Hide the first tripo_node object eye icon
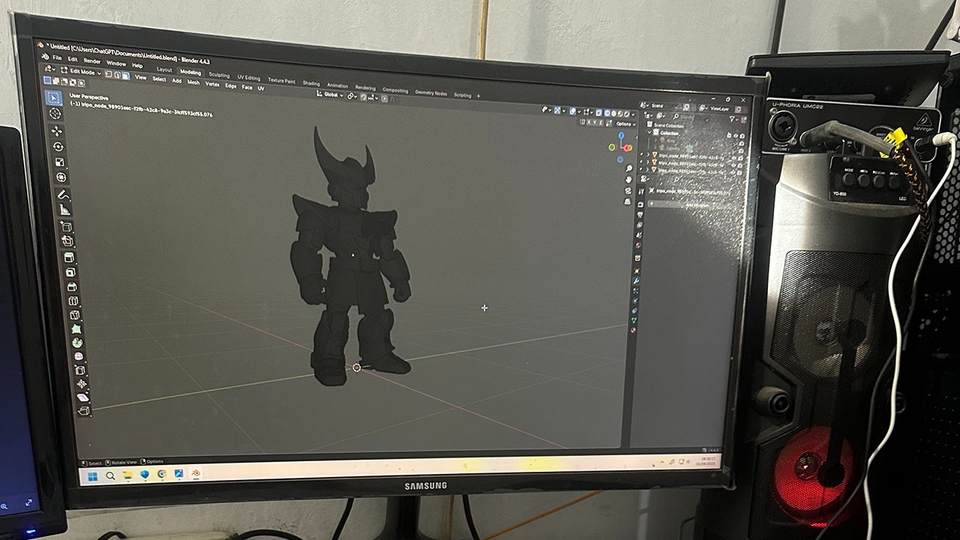 (x=734, y=158)
